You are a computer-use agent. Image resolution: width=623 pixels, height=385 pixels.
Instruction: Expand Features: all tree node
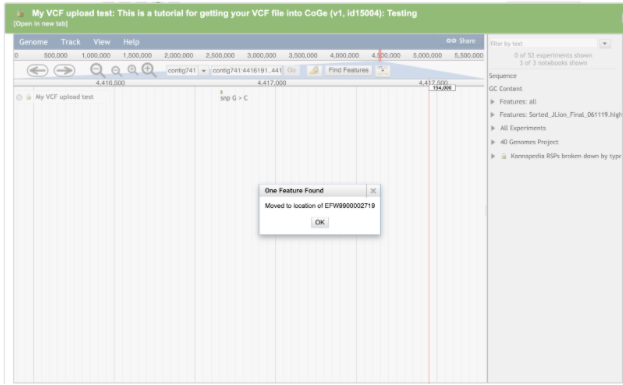click(x=493, y=102)
